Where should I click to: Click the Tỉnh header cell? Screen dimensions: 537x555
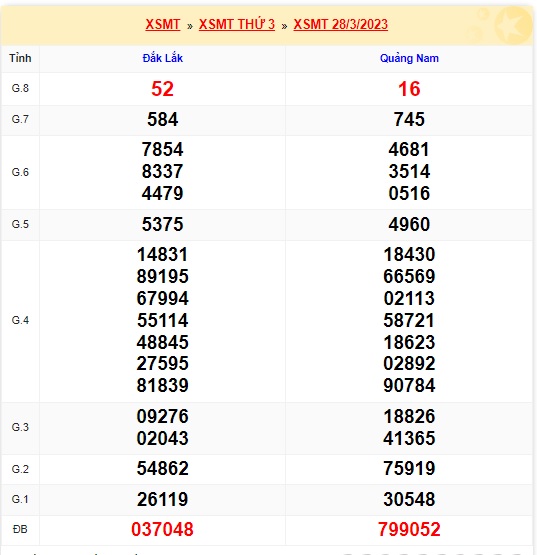click(x=20, y=58)
